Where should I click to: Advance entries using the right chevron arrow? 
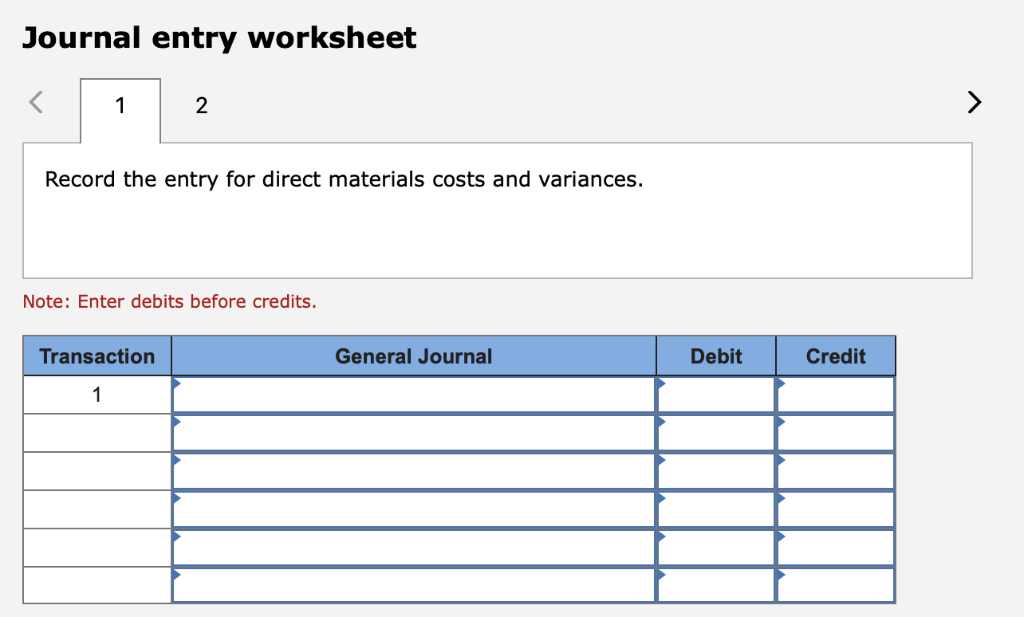974,102
